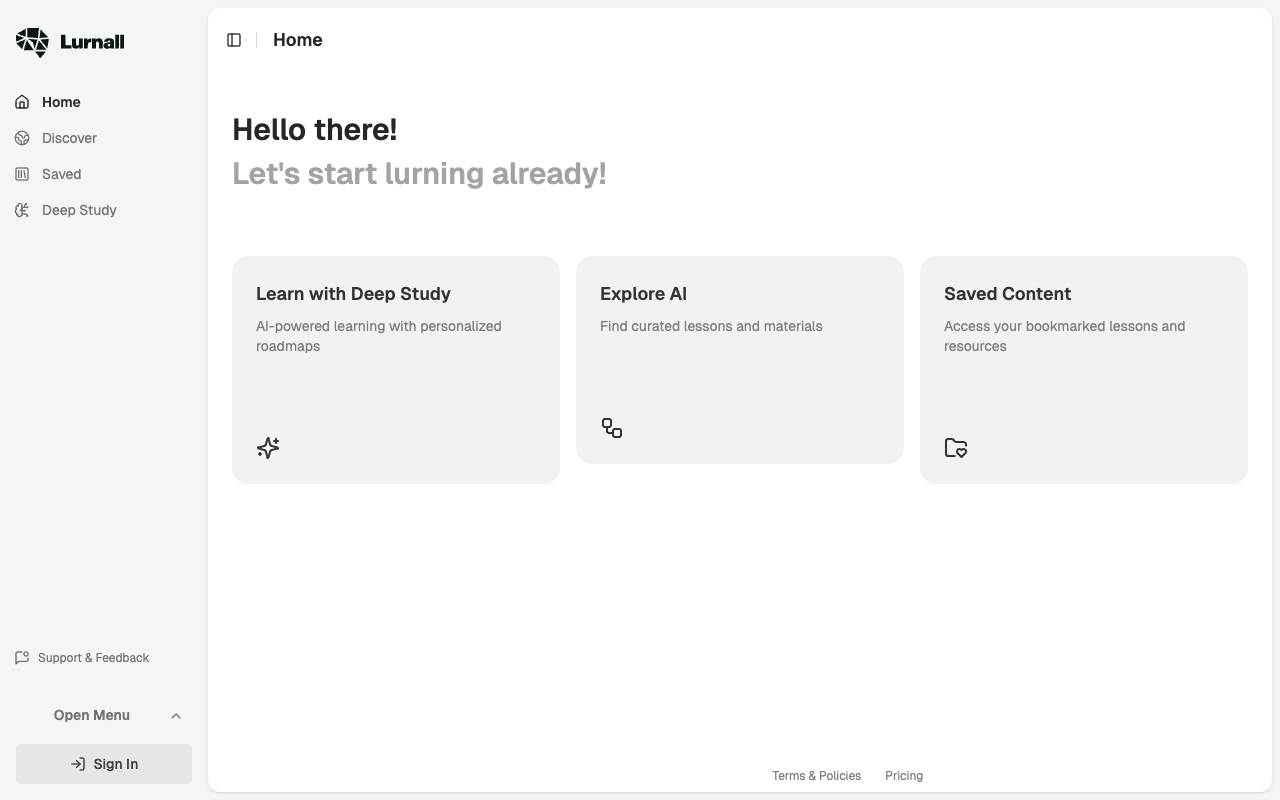
Task: Click the 'Hello there!' heading
Action: coord(315,130)
